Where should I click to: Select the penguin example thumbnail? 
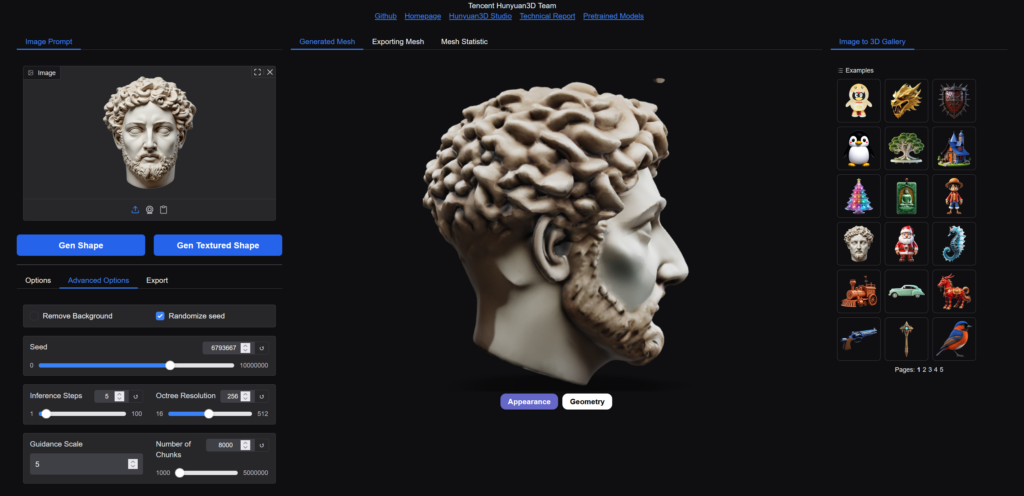(x=858, y=148)
